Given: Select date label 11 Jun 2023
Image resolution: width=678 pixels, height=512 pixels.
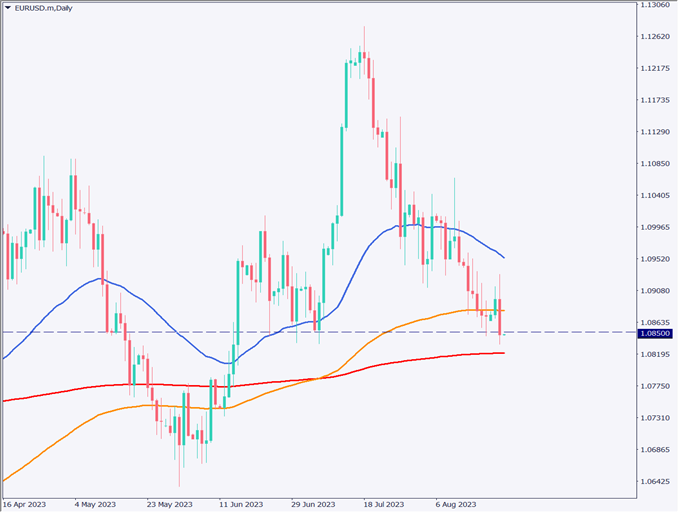Looking at the screenshot, I should tap(241, 505).
